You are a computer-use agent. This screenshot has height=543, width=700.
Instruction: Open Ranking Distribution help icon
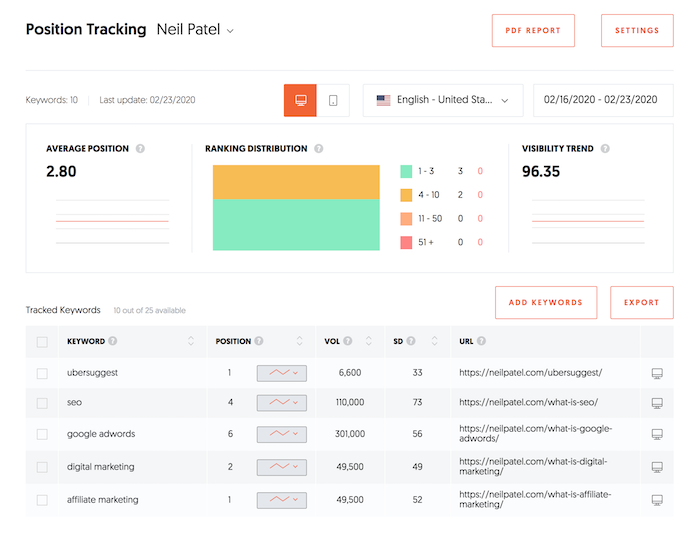(x=319, y=149)
